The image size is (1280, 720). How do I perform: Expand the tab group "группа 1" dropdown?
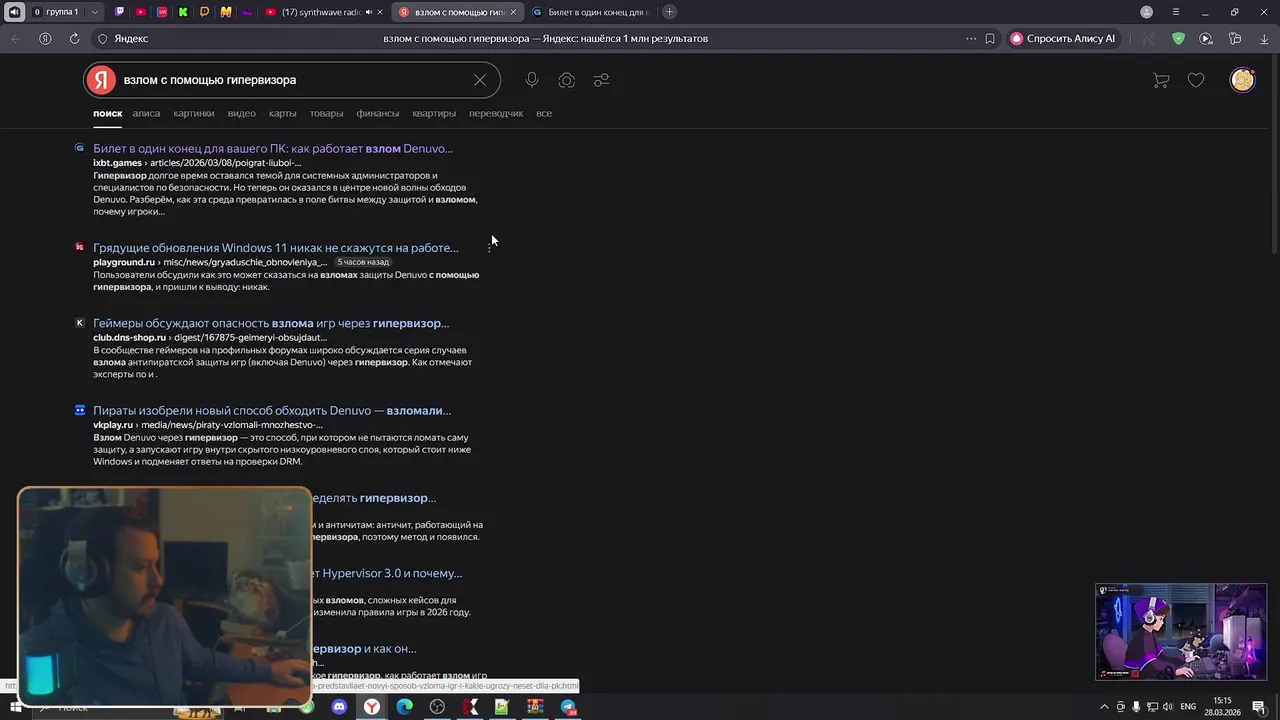(95, 12)
